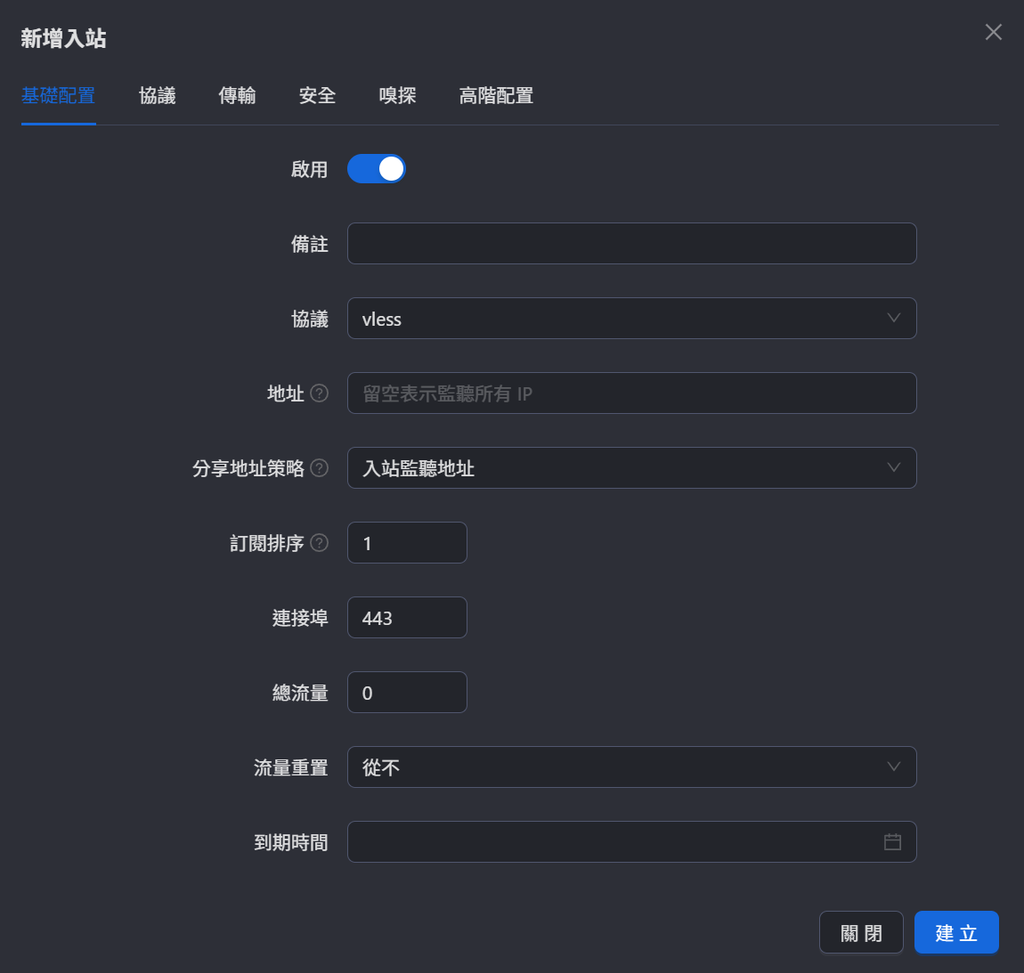Focus the 備註 text field
The image size is (1024, 973).
(632, 244)
